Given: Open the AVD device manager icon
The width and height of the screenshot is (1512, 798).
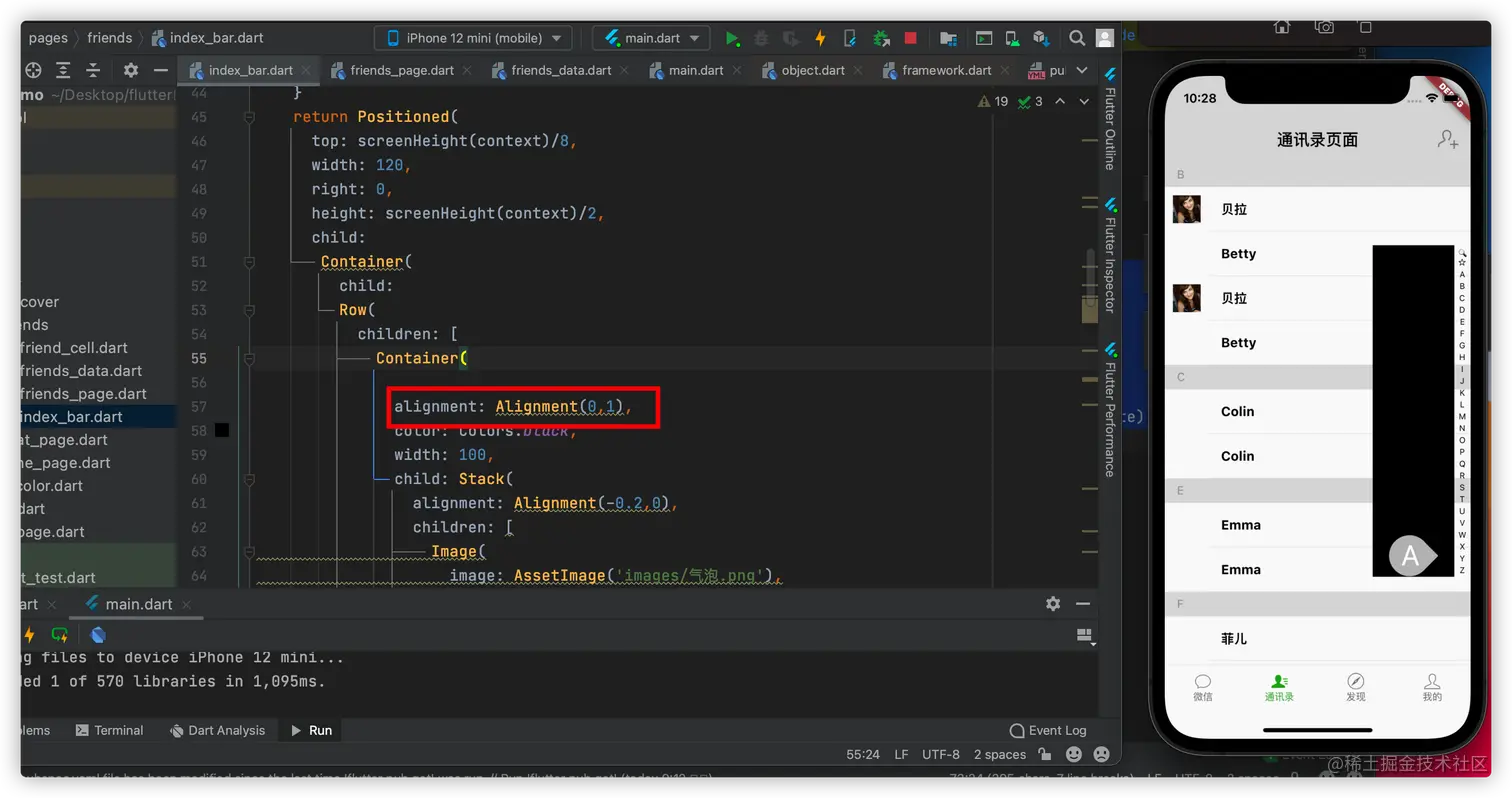Looking at the screenshot, I should pyautogui.click(x=1013, y=38).
